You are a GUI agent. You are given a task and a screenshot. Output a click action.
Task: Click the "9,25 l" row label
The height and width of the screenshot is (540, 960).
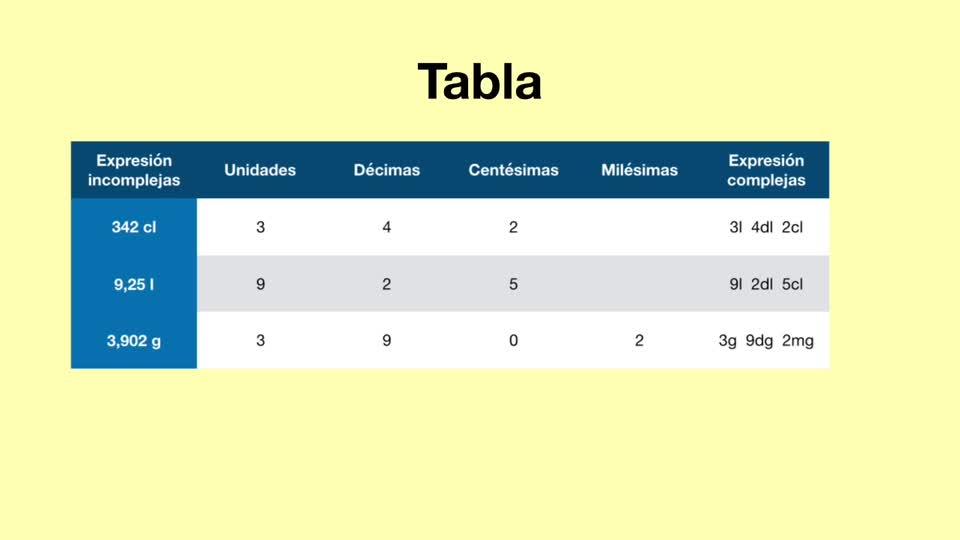point(134,284)
